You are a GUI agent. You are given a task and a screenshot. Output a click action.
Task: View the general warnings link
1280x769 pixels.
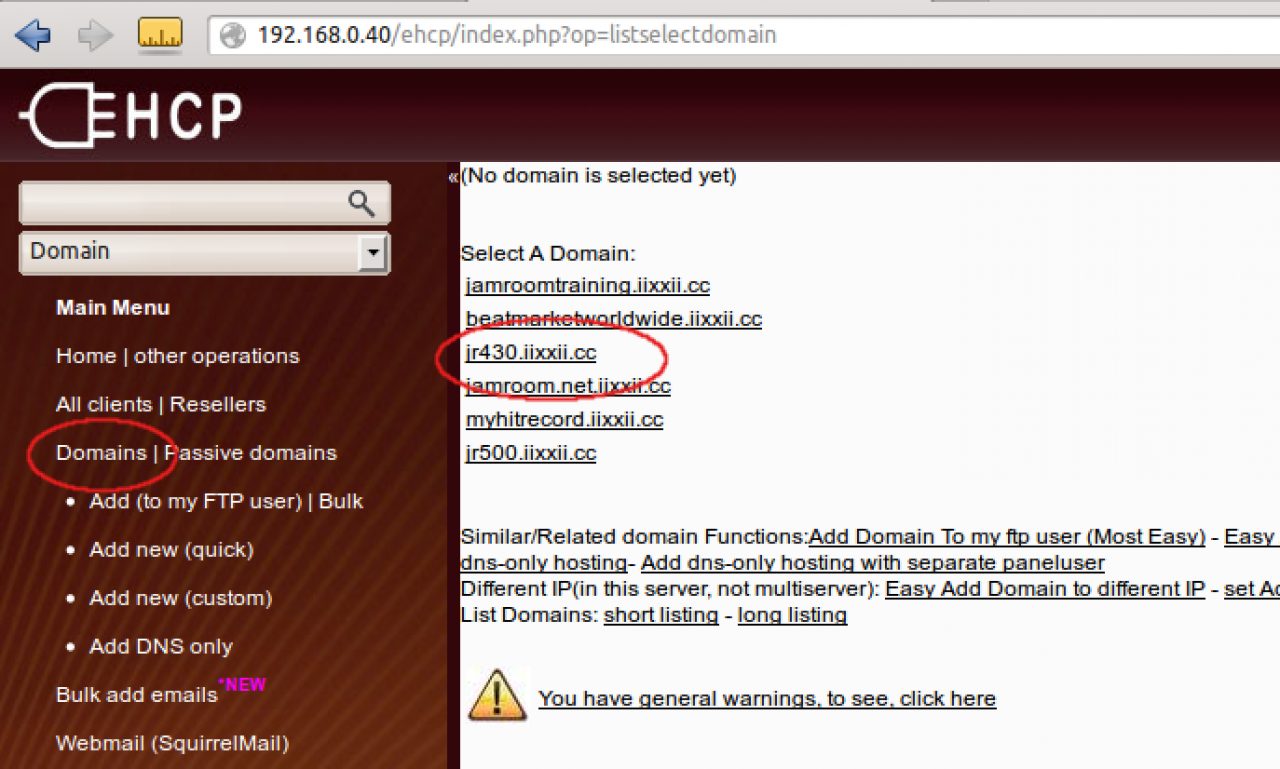pyautogui.click(x=767, y=698)
